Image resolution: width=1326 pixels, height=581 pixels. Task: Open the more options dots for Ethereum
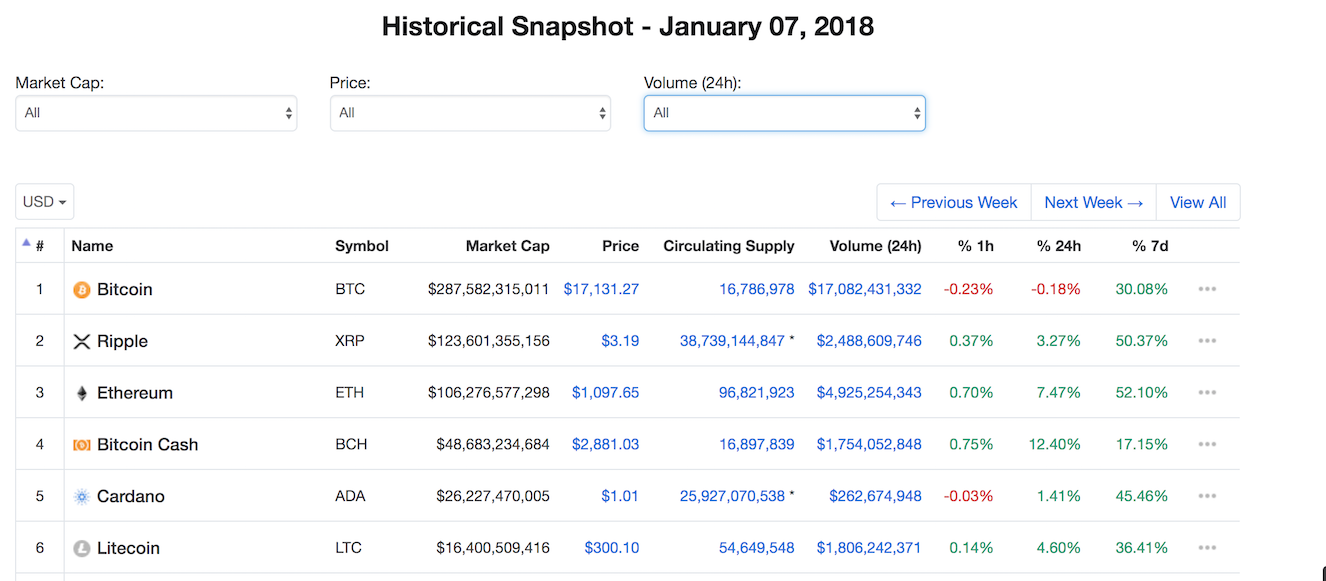click(1207, 393)
